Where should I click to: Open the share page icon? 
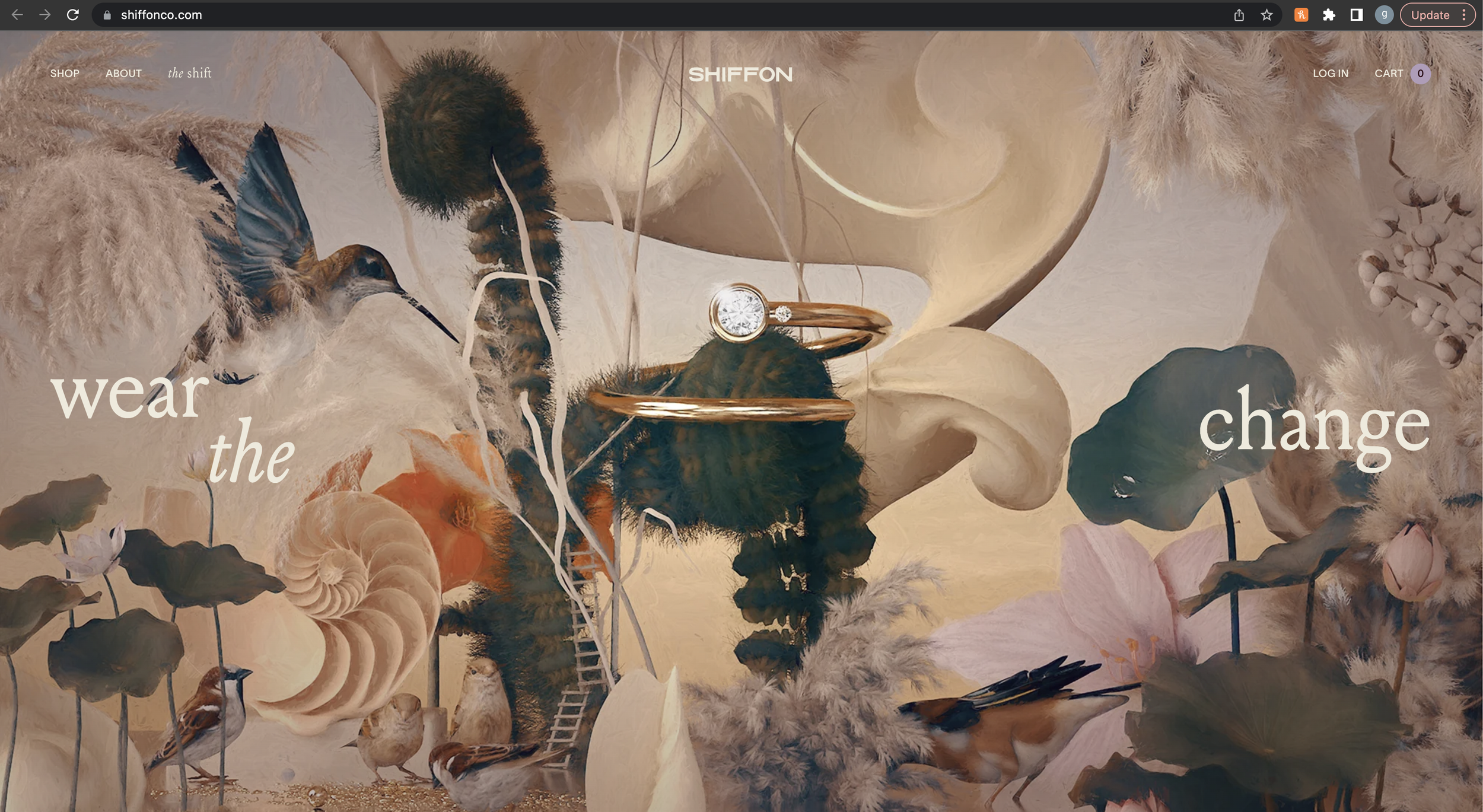tap(1239, 15)
